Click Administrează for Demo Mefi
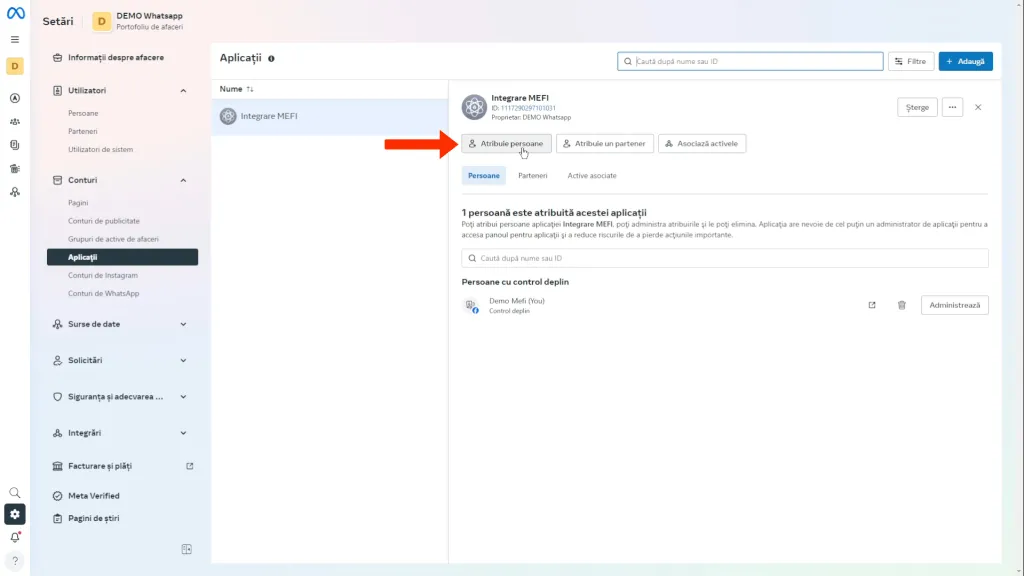Image resolution: width=1024 pixels, height=576 pixels. coord(954,305)
